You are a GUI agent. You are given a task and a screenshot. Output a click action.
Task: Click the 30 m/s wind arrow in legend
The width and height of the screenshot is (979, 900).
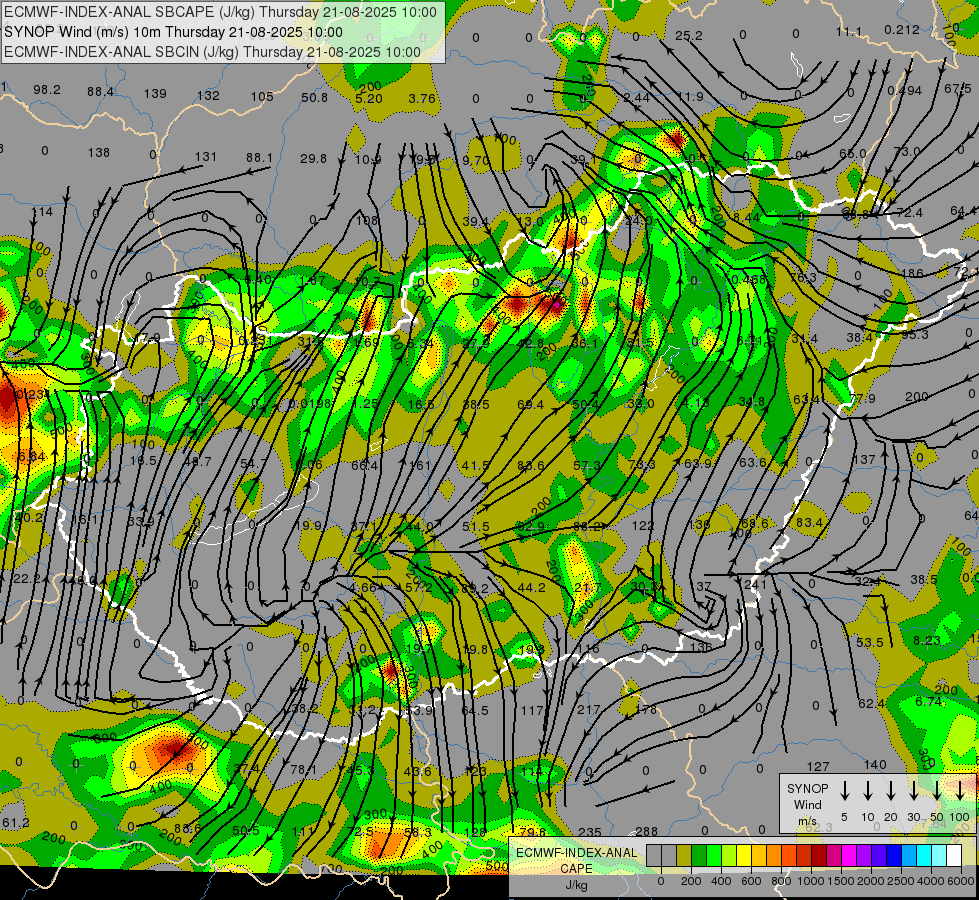click(x=913, y=790)
